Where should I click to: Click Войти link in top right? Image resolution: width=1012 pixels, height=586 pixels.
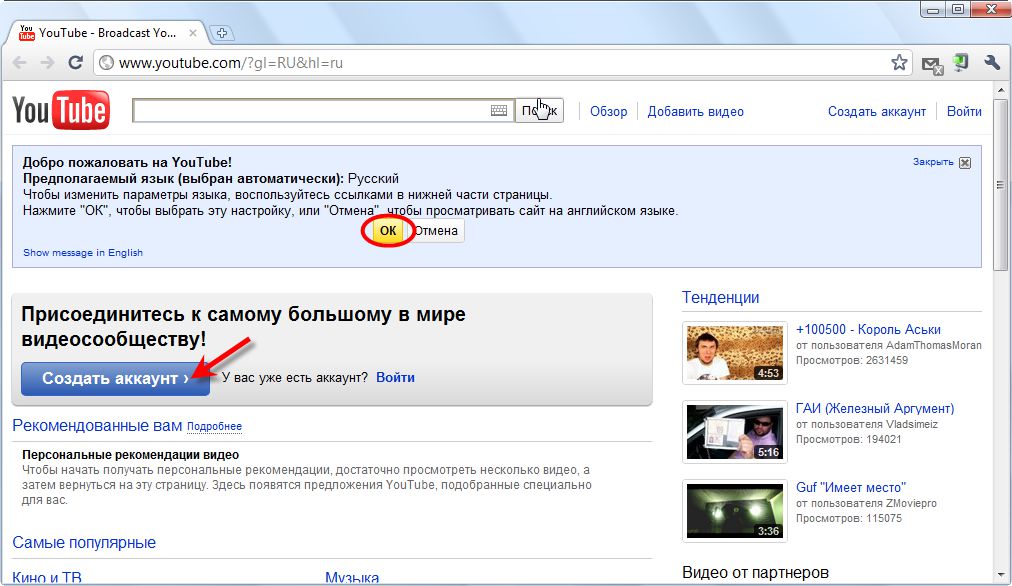coord(964,112)
